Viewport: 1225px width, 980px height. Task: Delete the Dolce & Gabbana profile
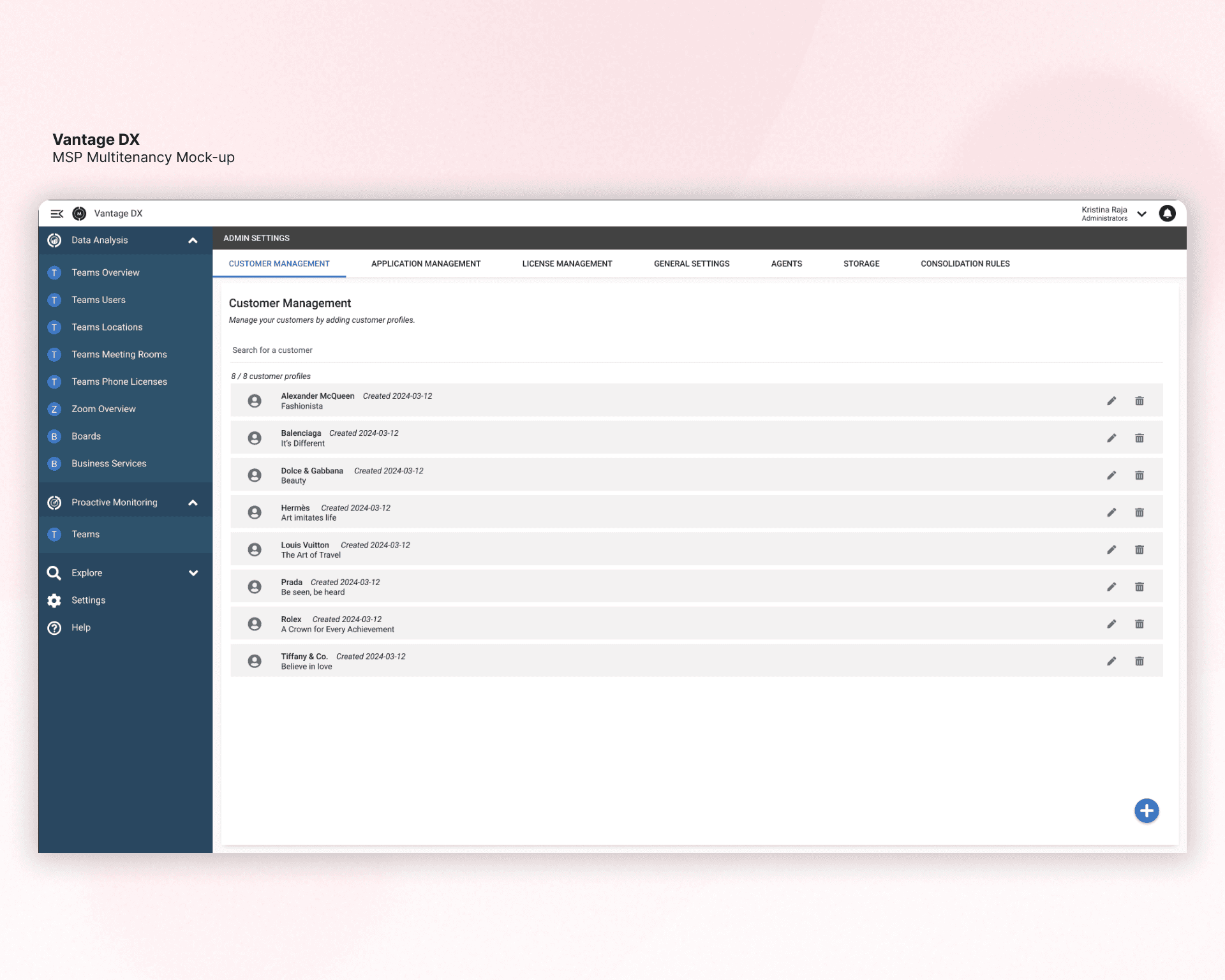click(x=1140, y=475)
